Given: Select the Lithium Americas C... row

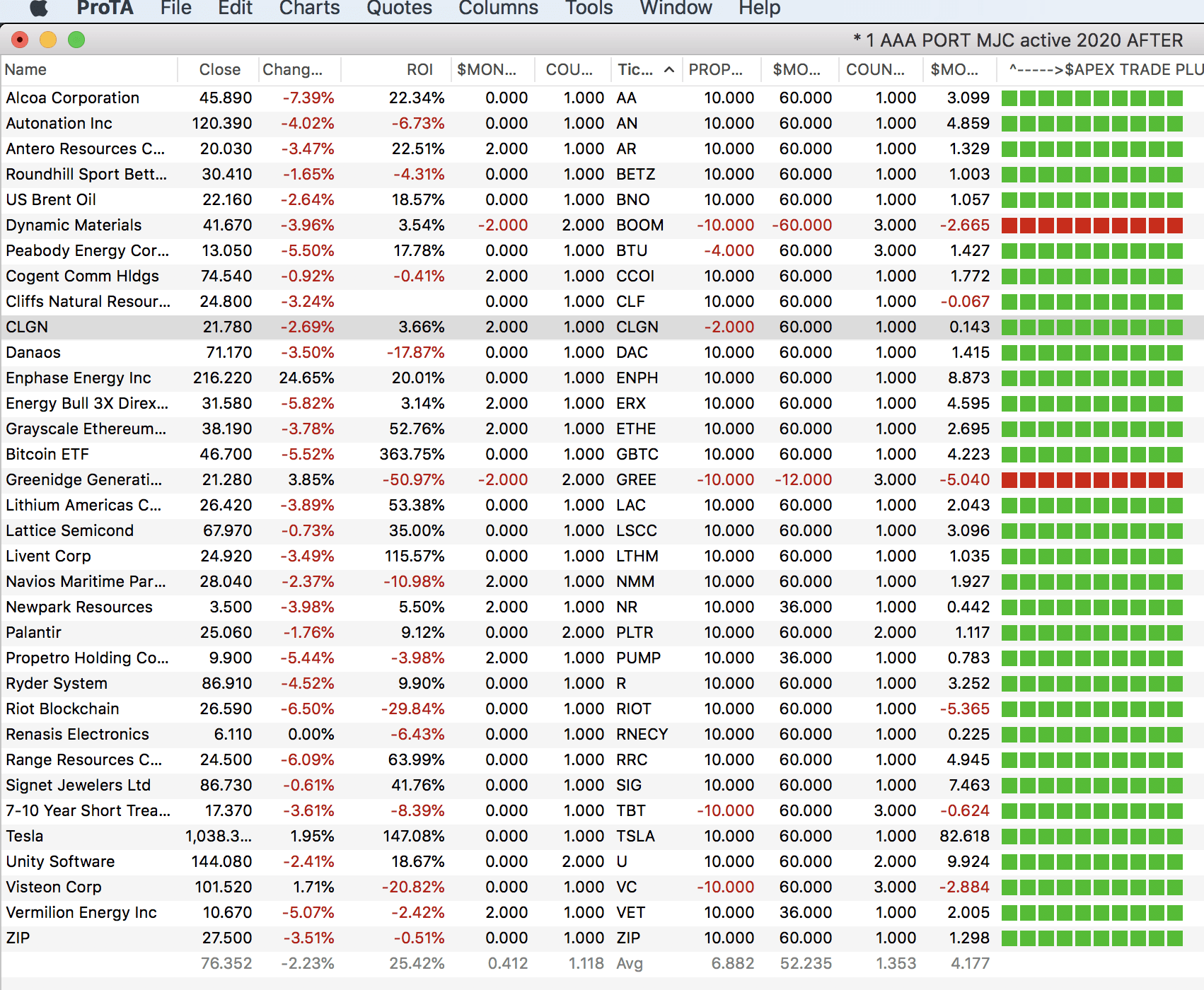Looking at the screenshot, I should pyautogui.click(x=602, y=506).
